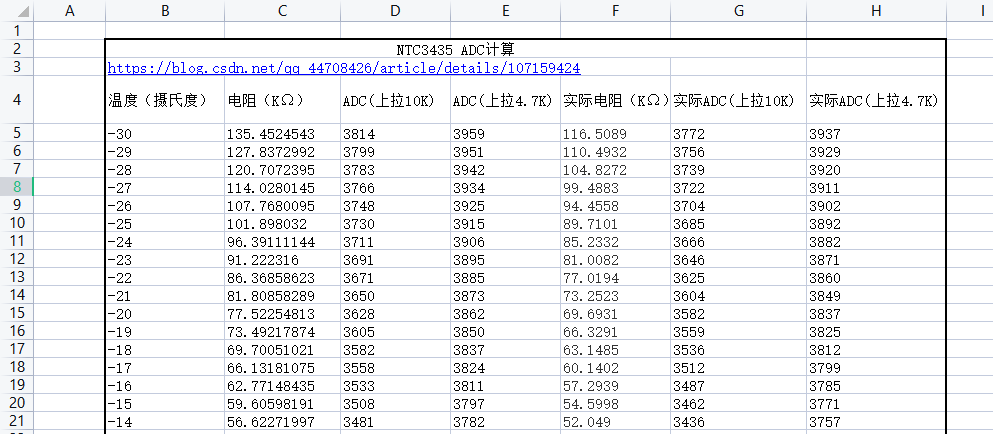Viewport: 993px width, 434px height.
Task: Select resistance cell '91.222316'
Action: [x=282, y=260]
